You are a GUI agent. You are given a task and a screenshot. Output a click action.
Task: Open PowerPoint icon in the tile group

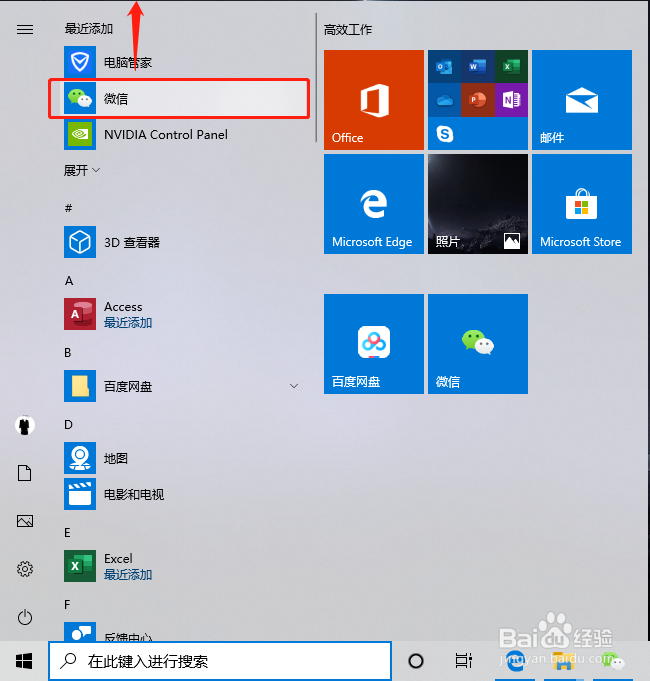pos(478,100)
